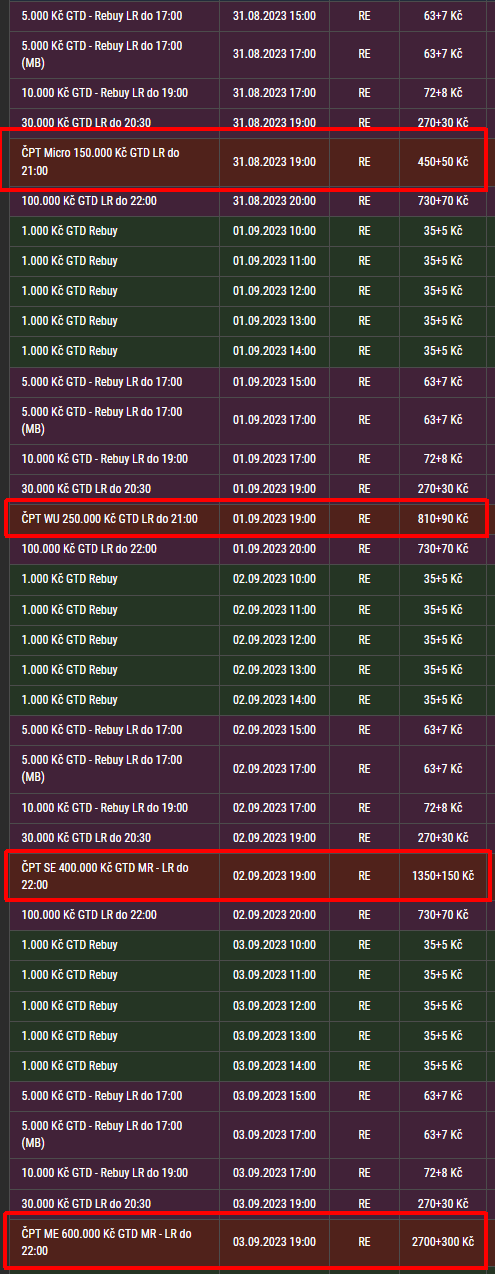Select the 810+90 Kč buy-in cell

coord(443,519)
